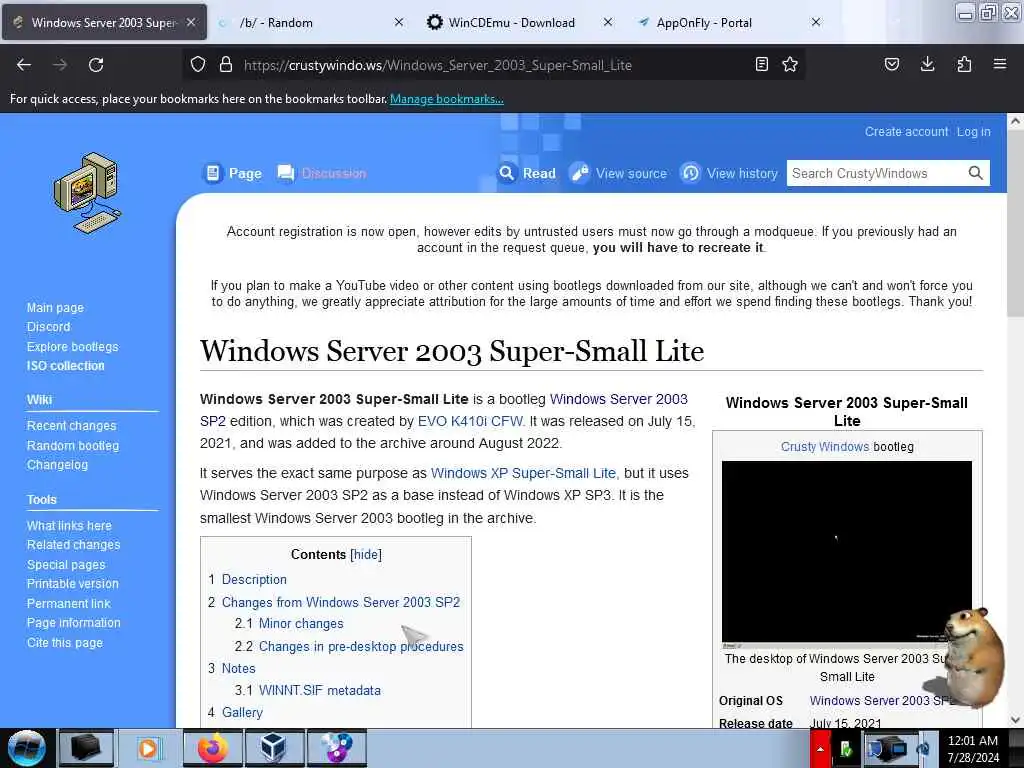Open Main page in sidebar
This screenshot has height=768, width=1024.
pos(56,307)
